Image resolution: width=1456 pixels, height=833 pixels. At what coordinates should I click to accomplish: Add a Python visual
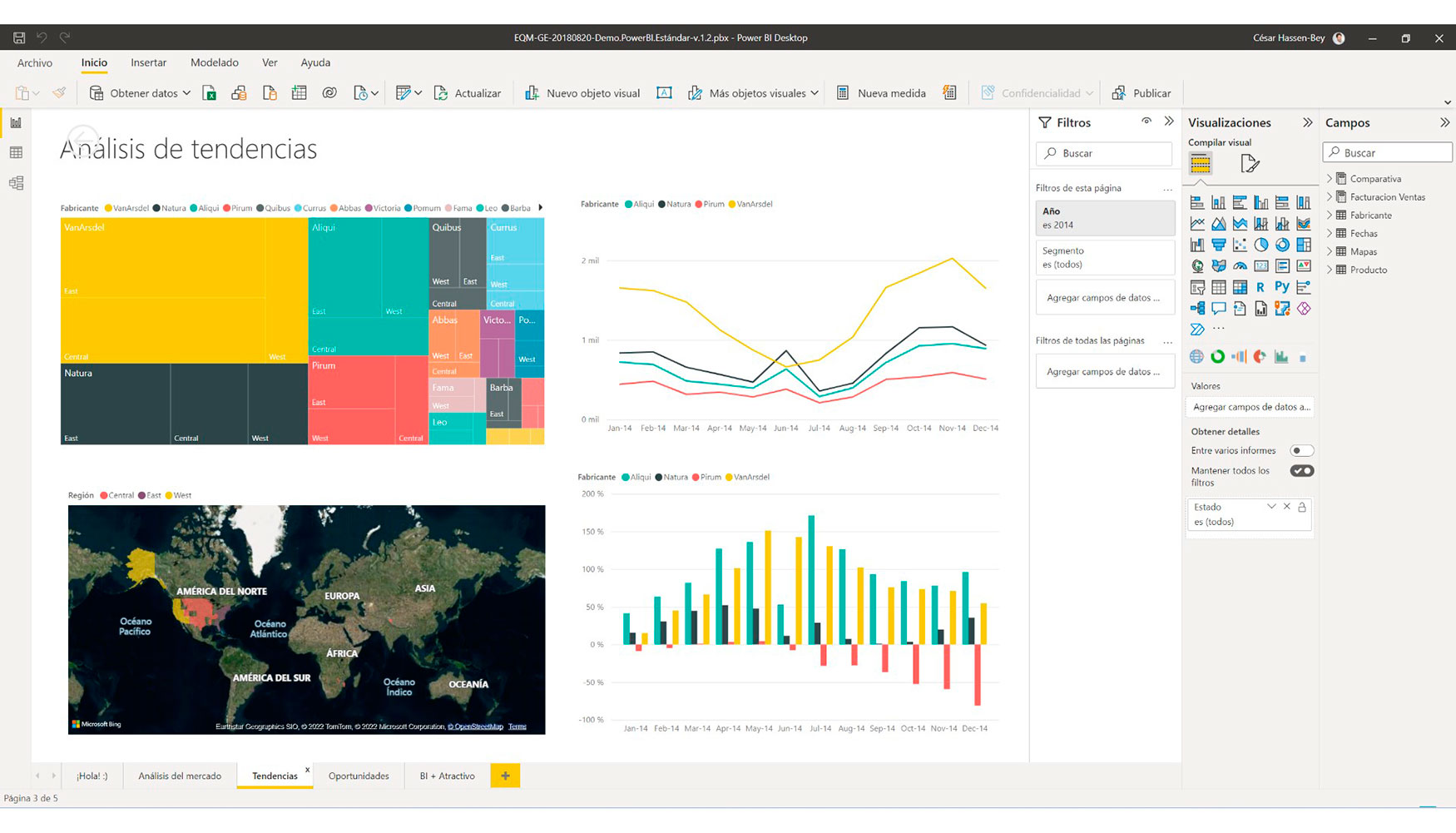[x=1282, y=287]
